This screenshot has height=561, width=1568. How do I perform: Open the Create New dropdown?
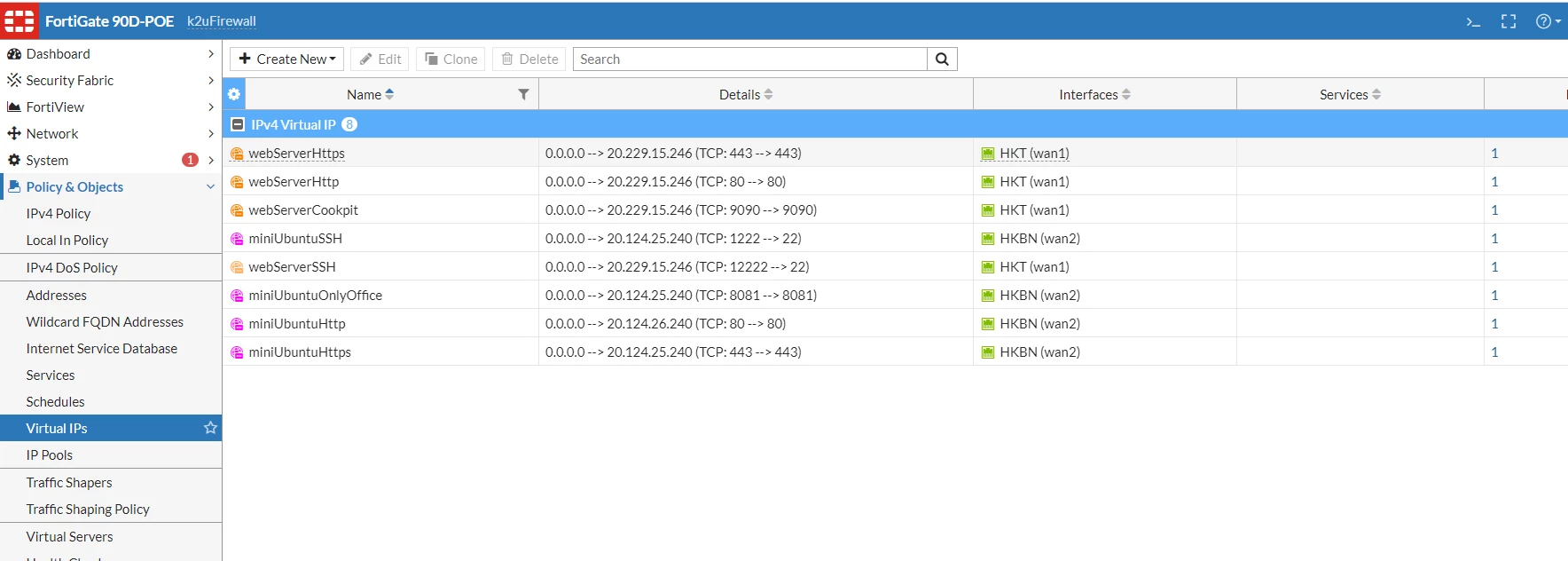tap(287, 59)
